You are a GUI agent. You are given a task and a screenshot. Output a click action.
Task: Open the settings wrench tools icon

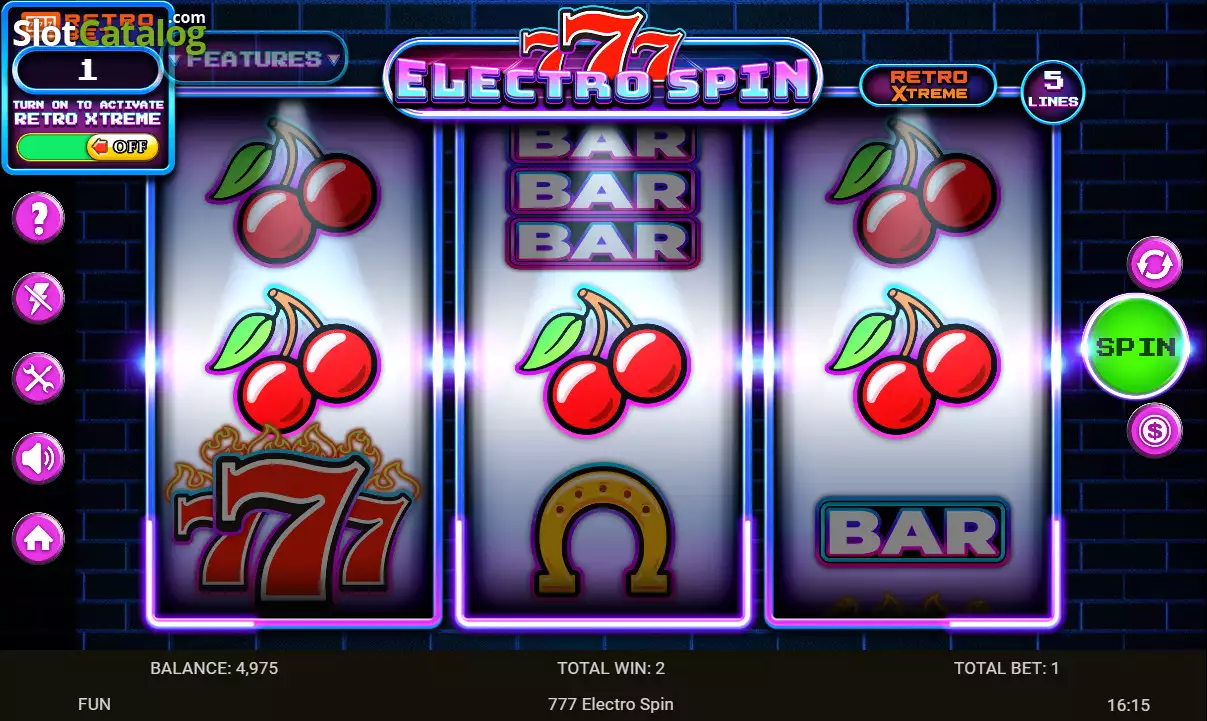click(x=38, y=378)
